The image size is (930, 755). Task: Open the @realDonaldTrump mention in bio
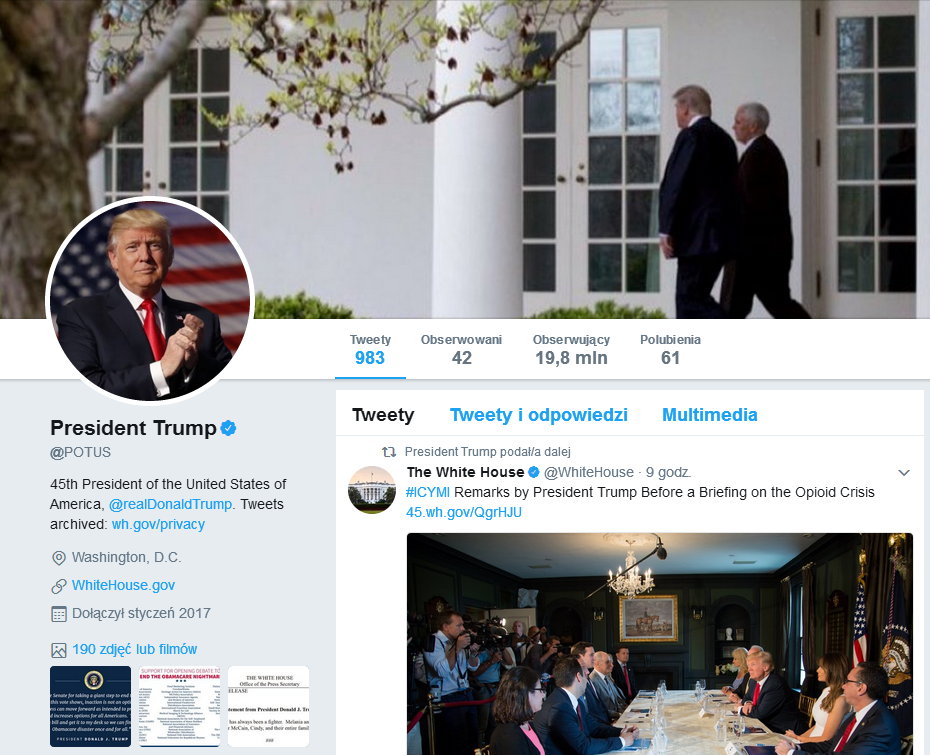pyautogui.click(x=170, y=504)
